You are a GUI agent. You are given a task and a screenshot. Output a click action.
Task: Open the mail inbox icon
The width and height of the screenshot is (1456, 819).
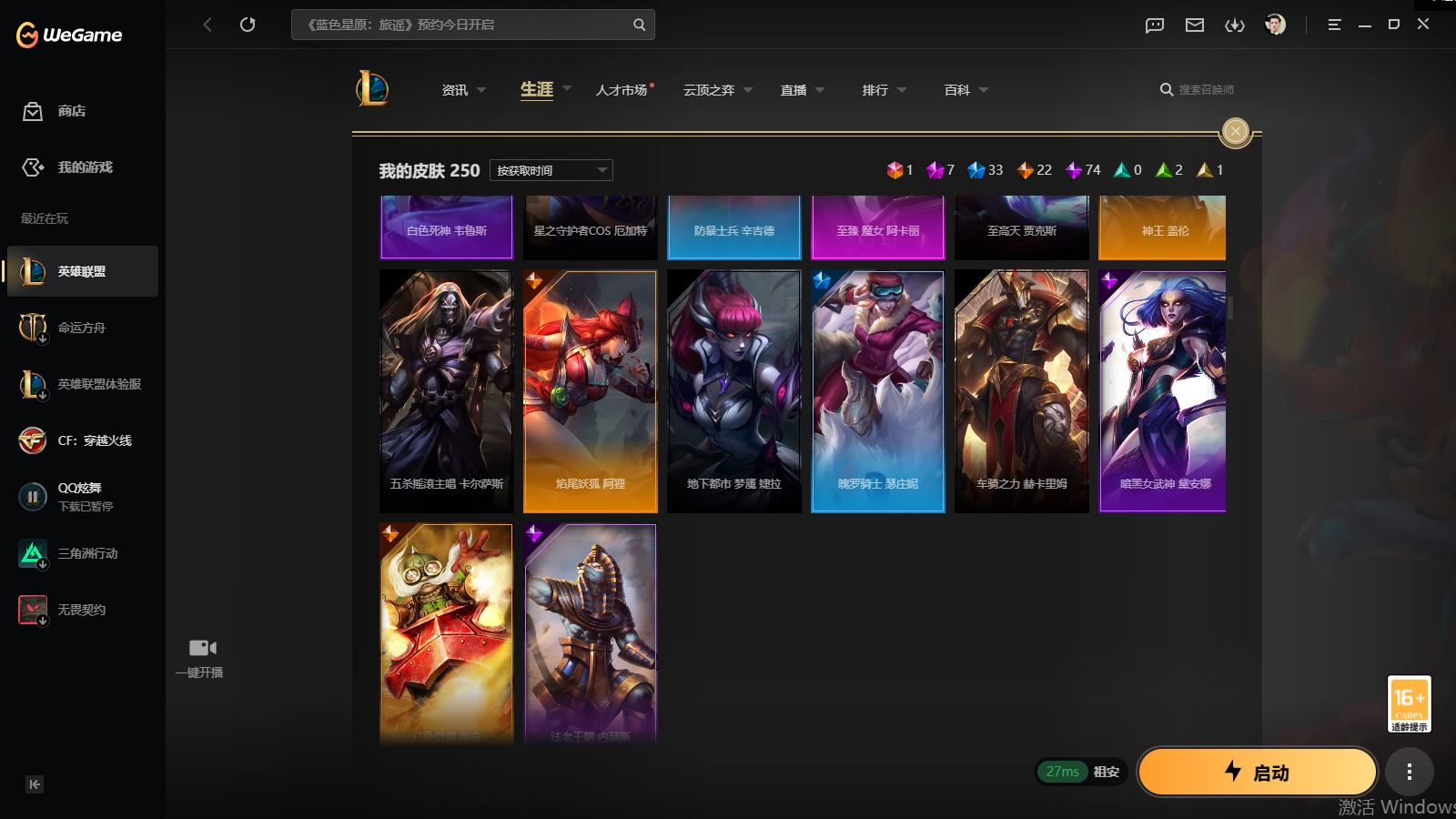pyautogui.click(x=1195, y=25)
